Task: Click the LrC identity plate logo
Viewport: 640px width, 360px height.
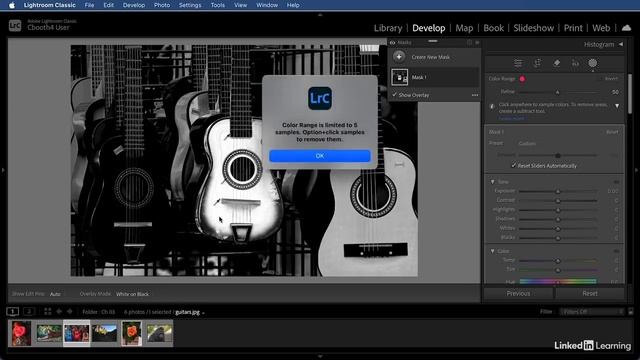Action: click(15, 26)
